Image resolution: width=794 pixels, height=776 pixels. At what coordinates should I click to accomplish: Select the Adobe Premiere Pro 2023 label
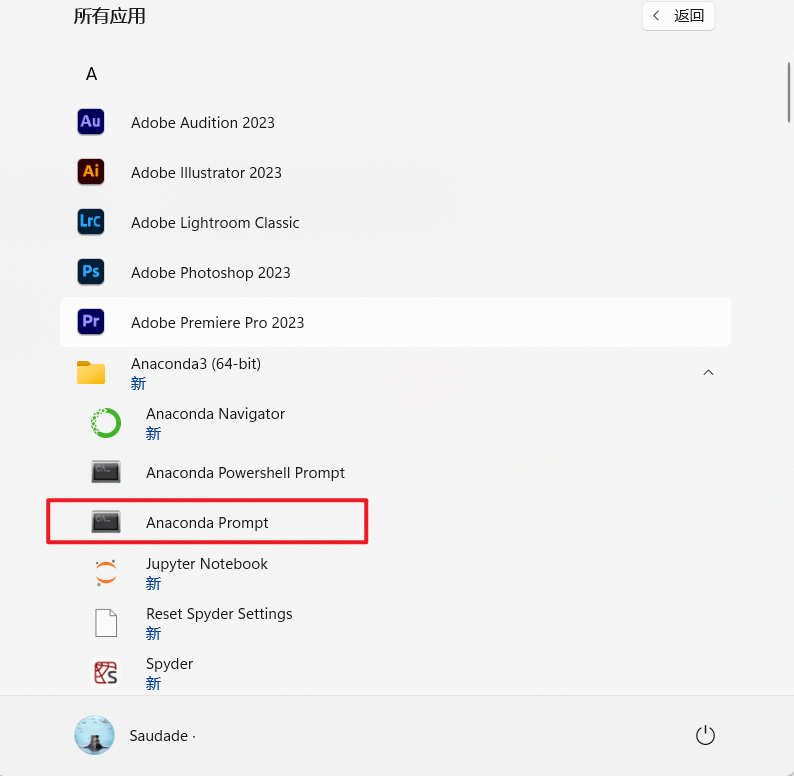(218, 323)
